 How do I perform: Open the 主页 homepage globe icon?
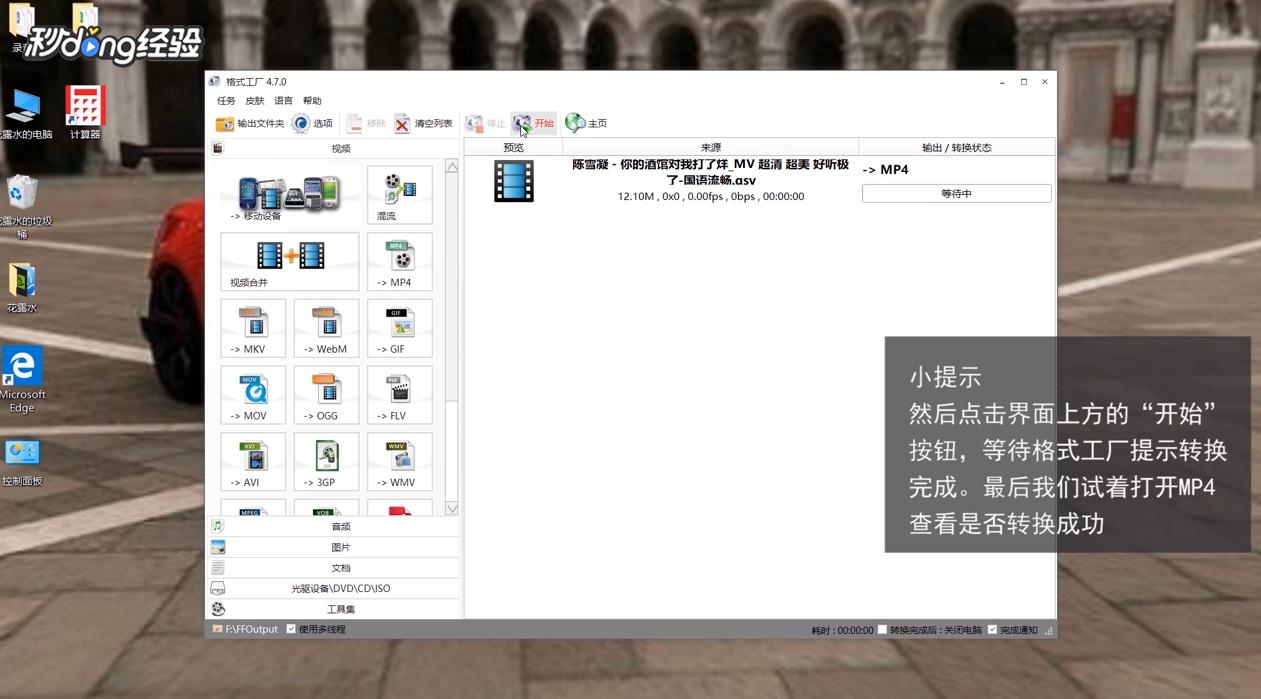[x=586, y=123]
